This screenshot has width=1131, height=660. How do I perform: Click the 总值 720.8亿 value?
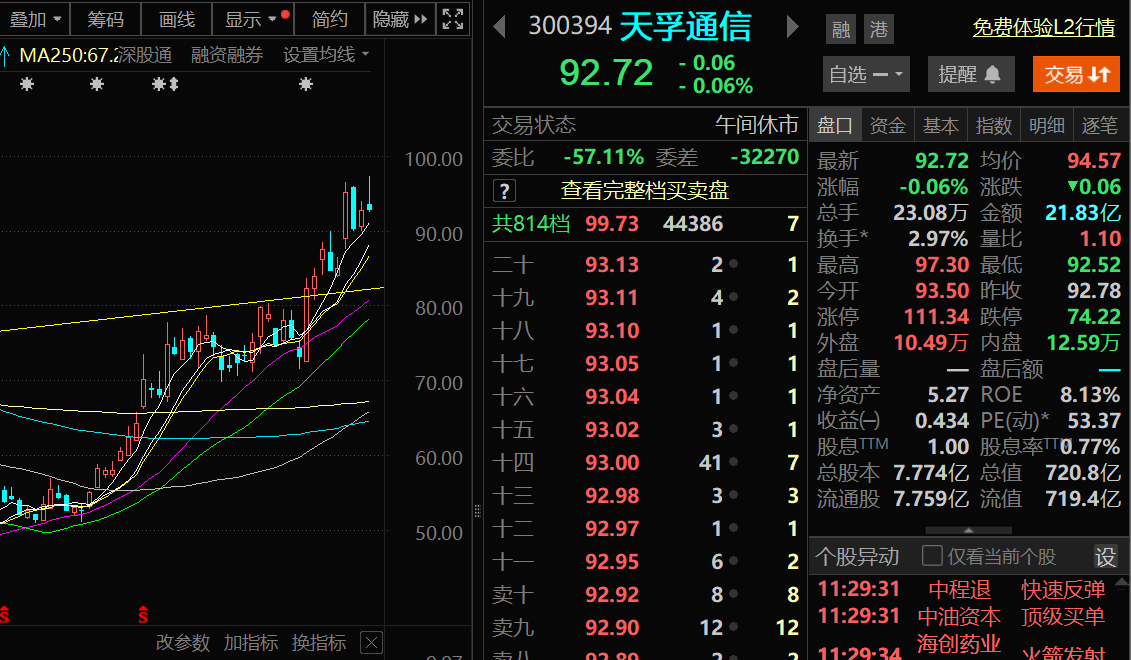(1083, 472)
